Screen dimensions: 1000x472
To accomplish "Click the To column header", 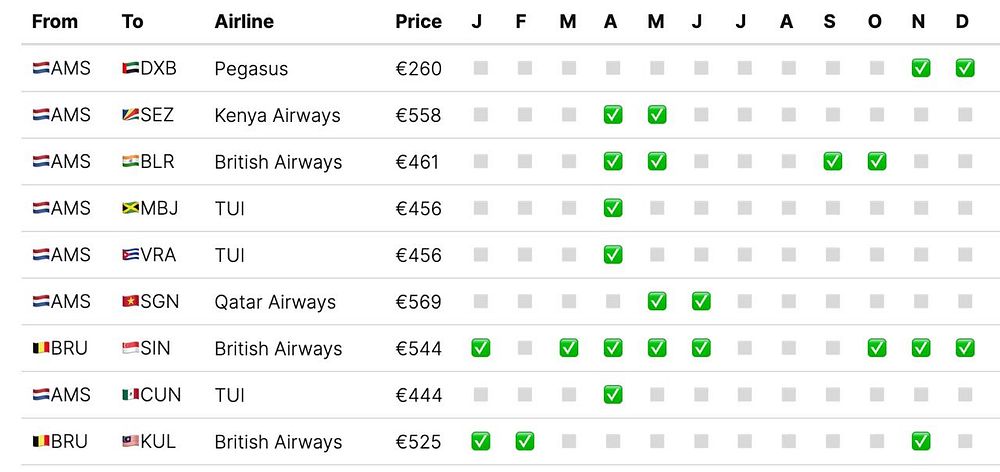I will click(132, 21).
